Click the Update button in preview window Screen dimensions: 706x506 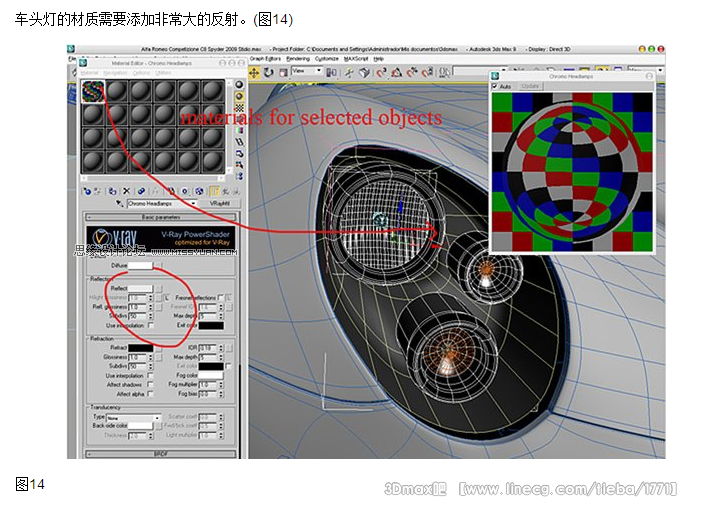530,86
